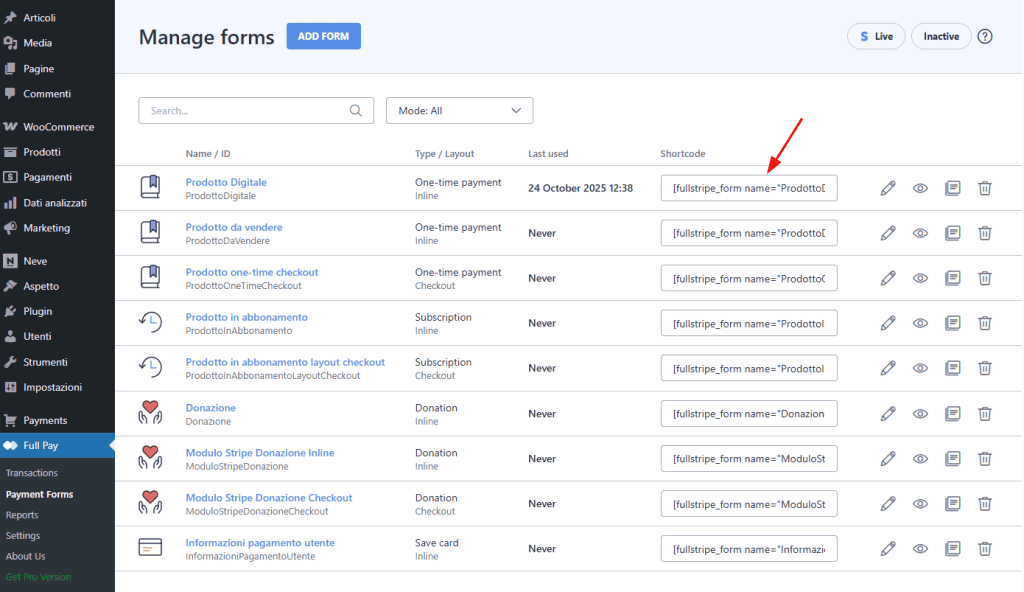Open the page icon for Donazione row

click(x=952, y=413)
